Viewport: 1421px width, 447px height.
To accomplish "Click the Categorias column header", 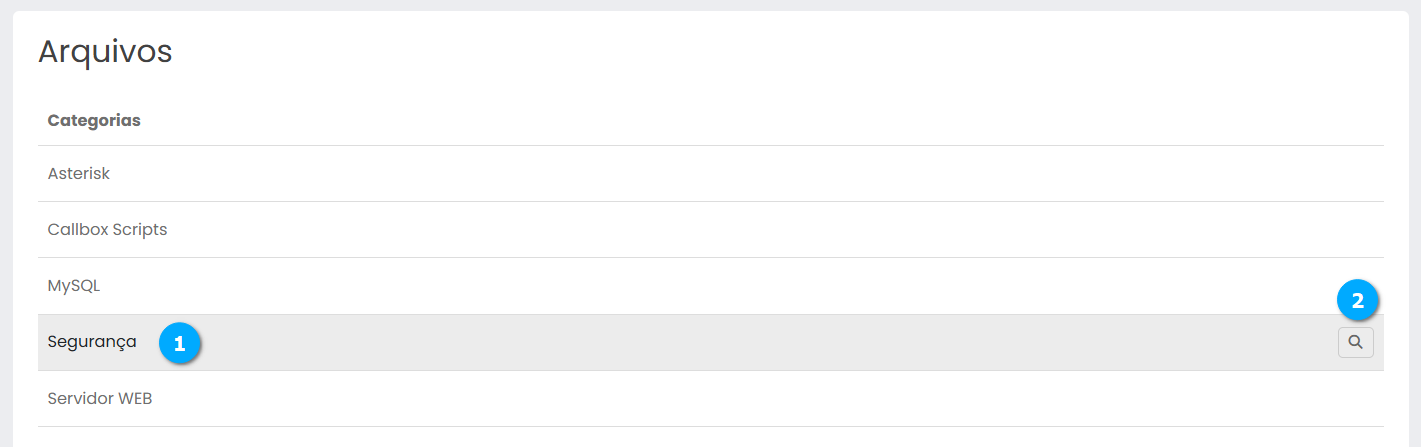I will 94,120.
